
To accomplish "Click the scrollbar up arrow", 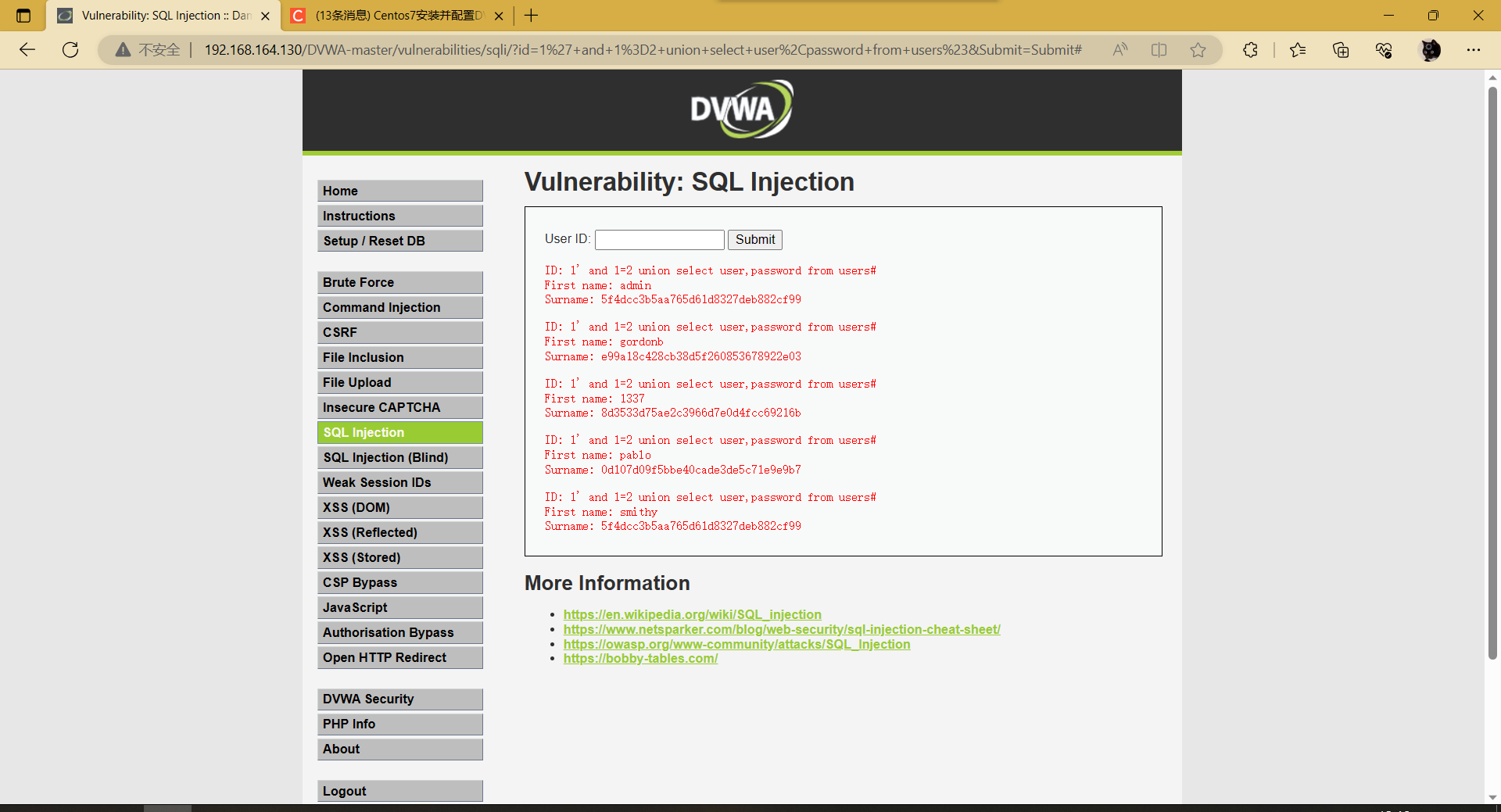I will coord(1492,77).
